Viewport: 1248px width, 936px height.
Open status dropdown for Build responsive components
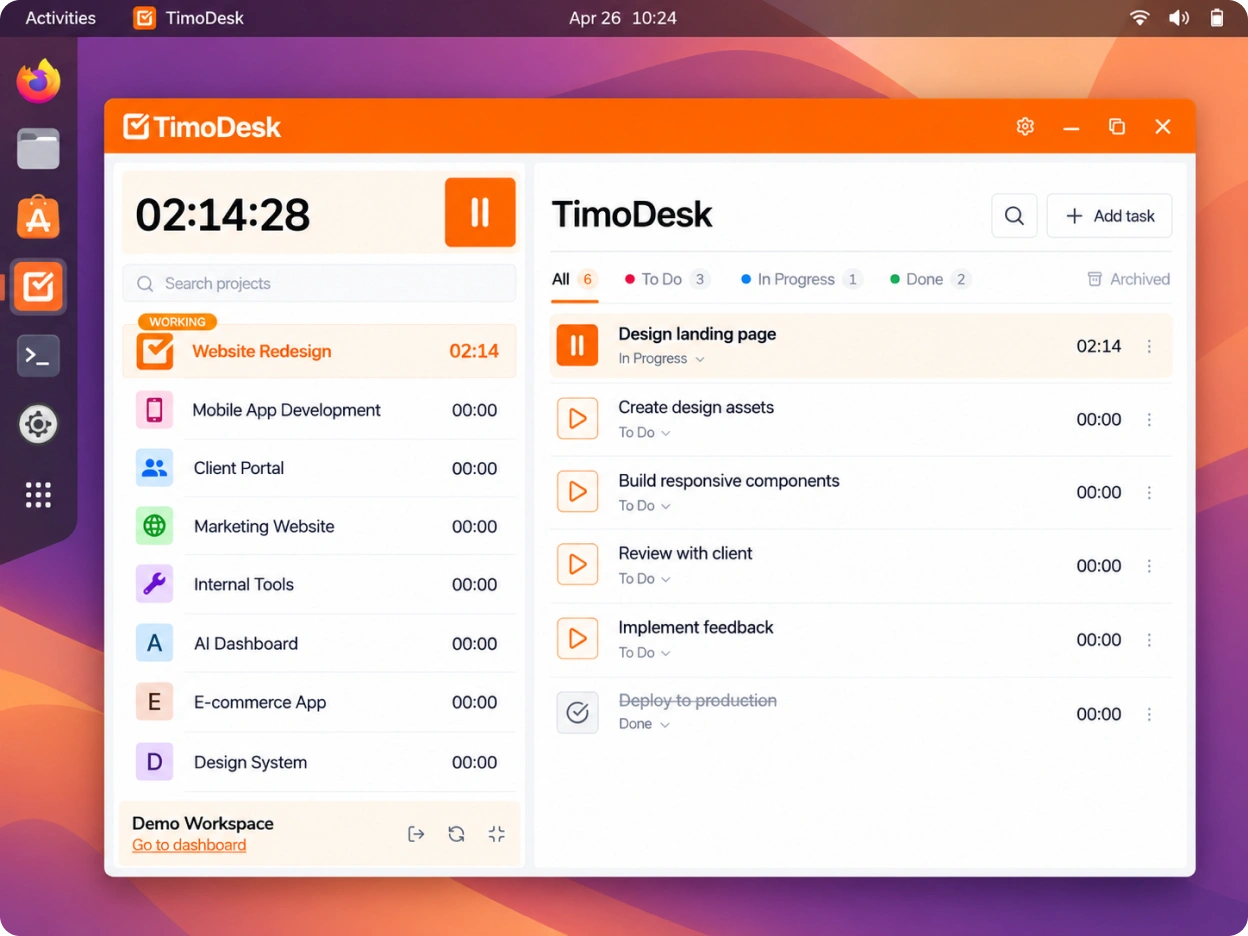(645, 506)
